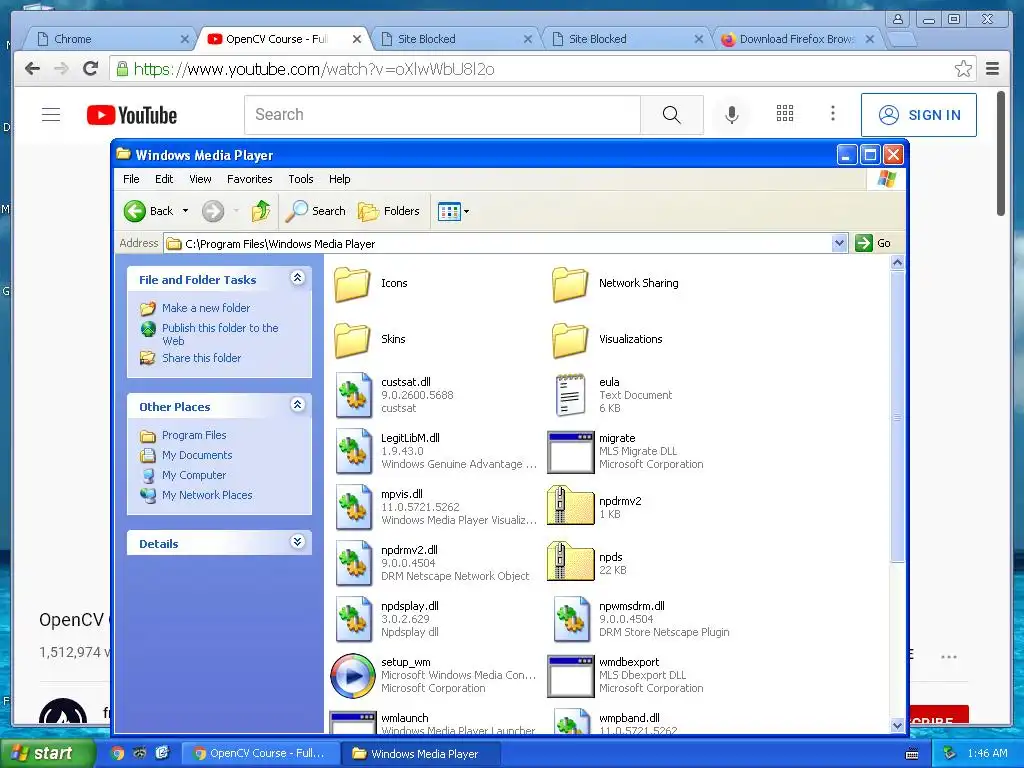The image size is (1024, 768).
Task: Select the npdrmv2 zipped folder icon
Action: coord(570,505)
